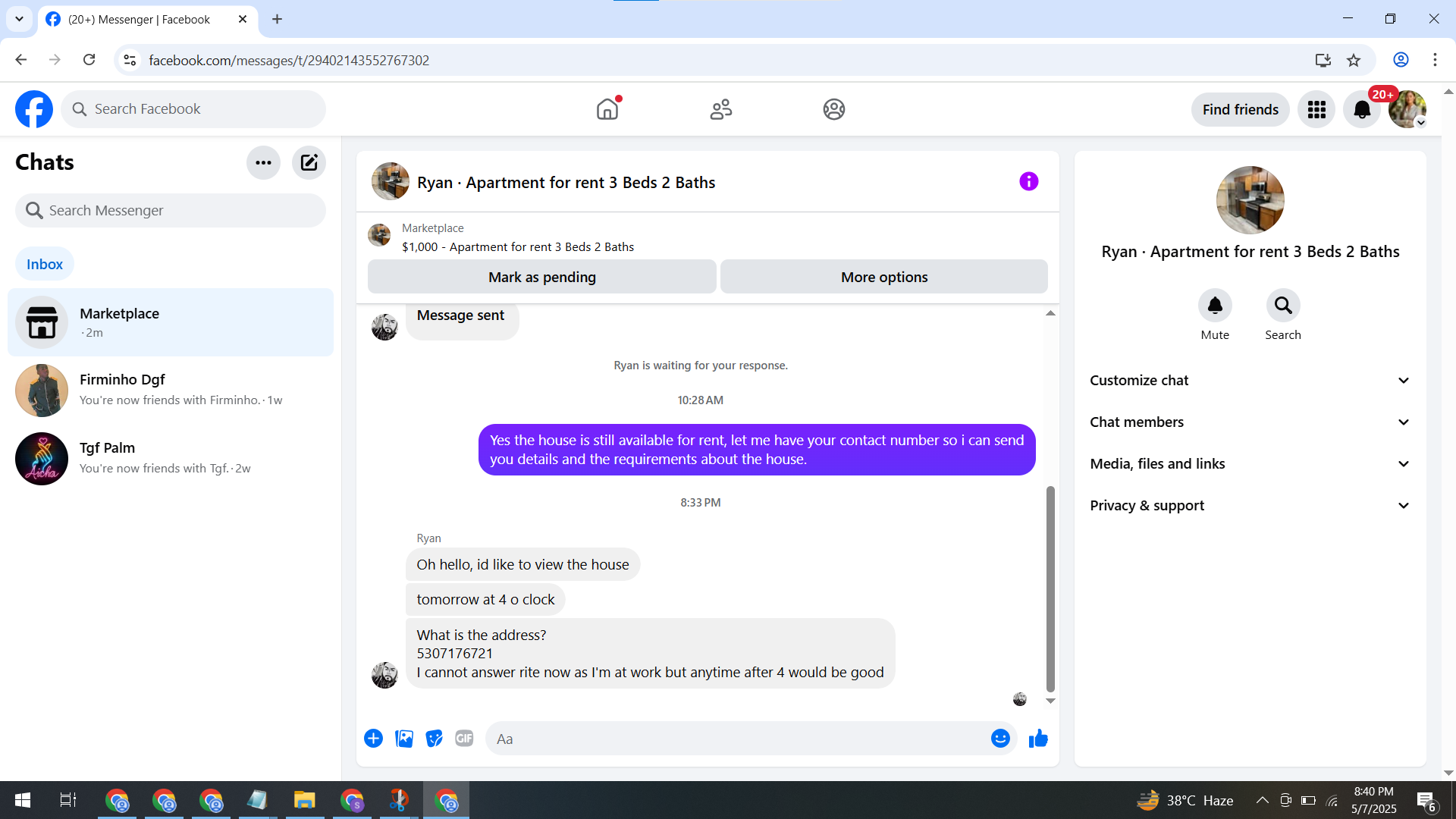The height and width of the screenshot is (819, 1456).
Task: Open Firminho Dgf chat
Action: (x=171, y=390)
